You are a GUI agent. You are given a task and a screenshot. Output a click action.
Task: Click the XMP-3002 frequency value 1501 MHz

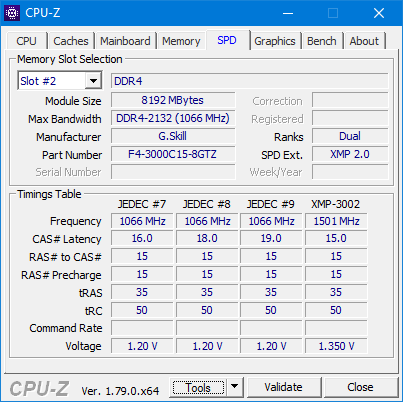tap(336, 221)
